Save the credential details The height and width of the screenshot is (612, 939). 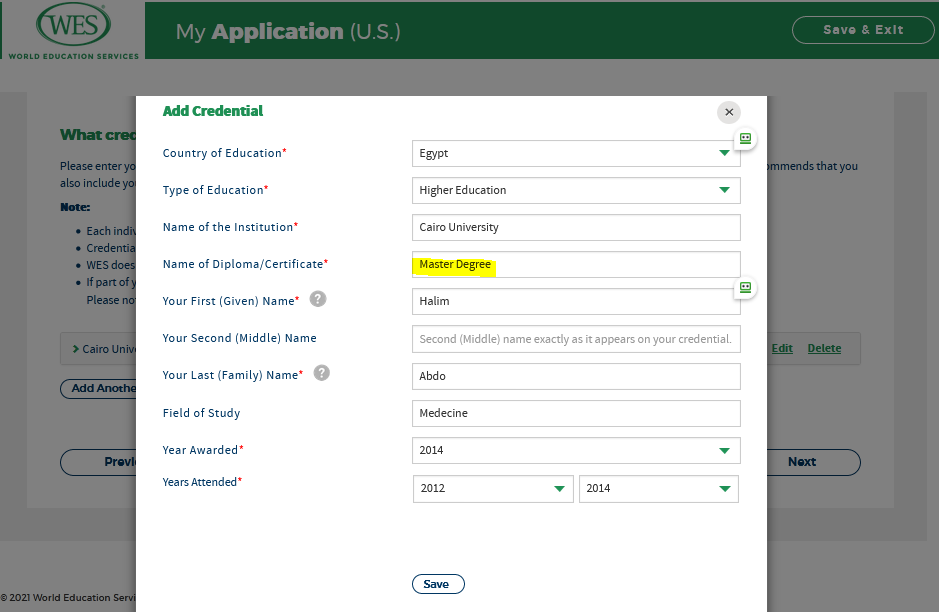point(438,583)
